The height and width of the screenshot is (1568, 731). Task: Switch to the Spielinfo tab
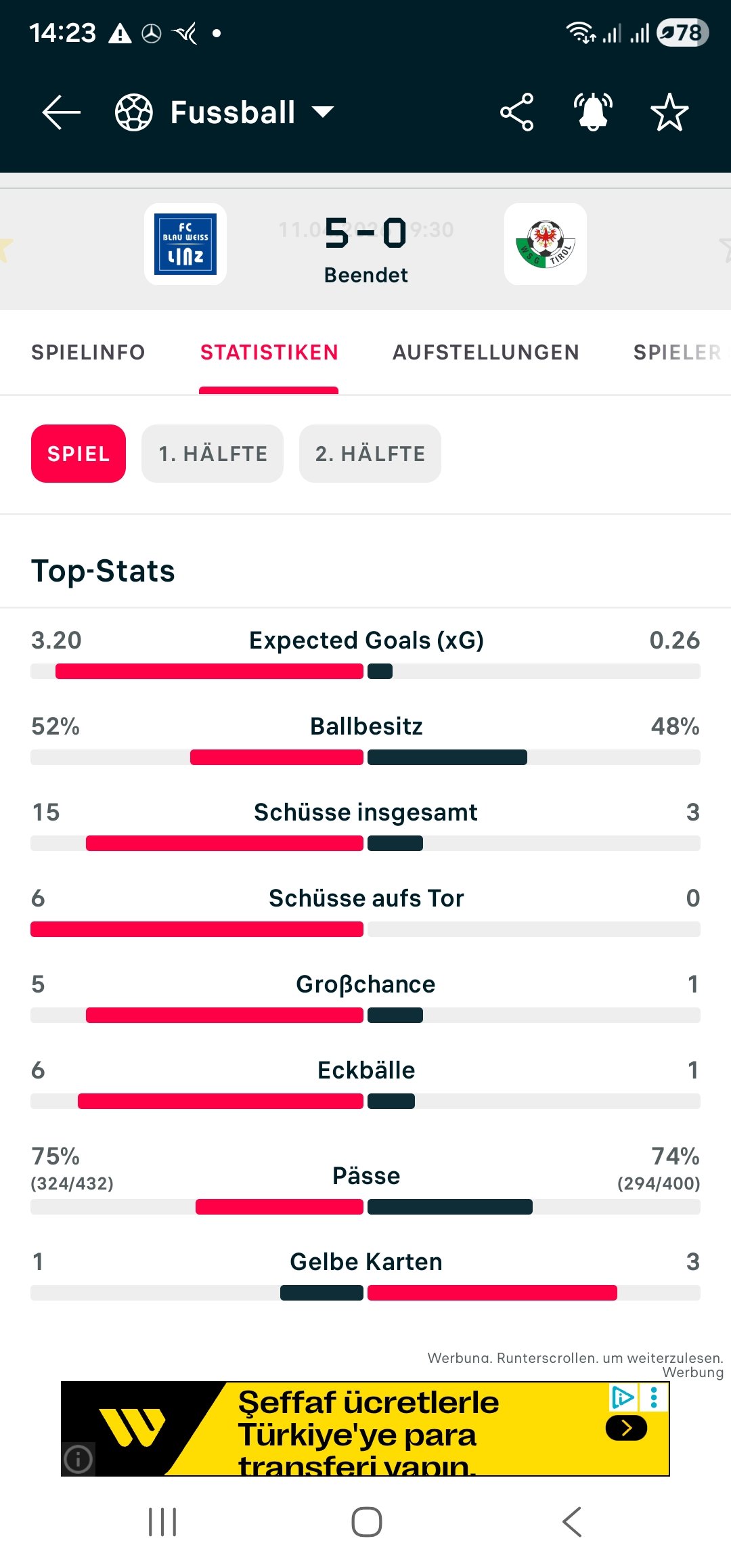[88, 353]
